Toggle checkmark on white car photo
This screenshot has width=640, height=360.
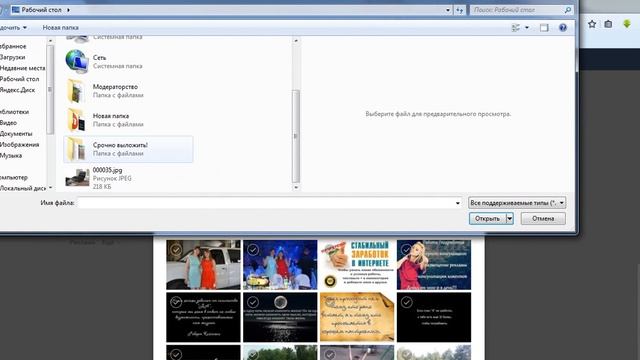(176, 249)
